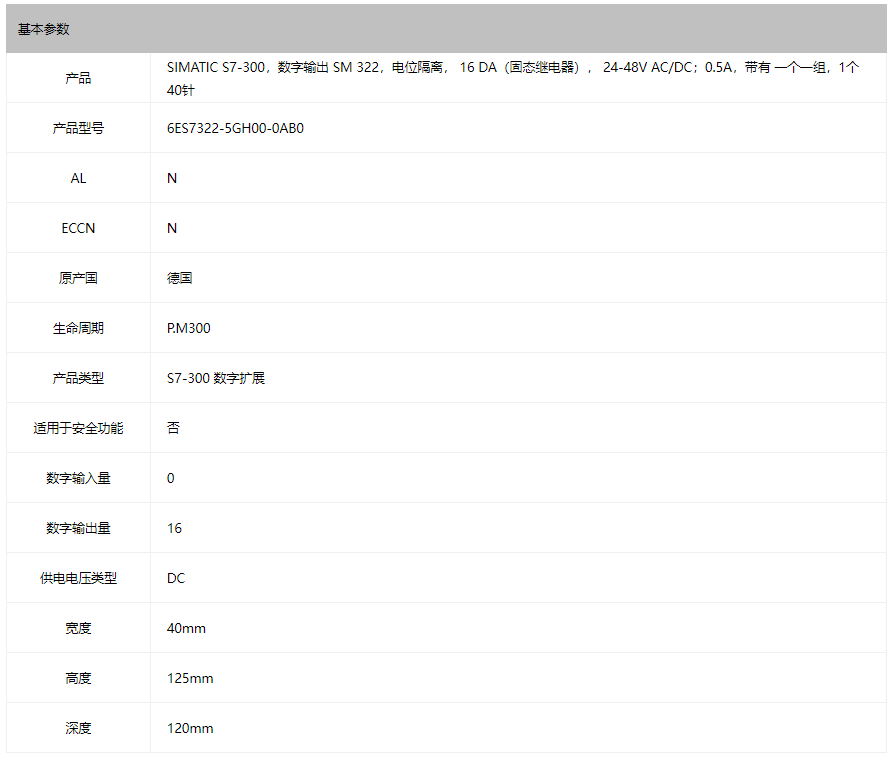Screen dimensions: 895x763
Task: Select the 数字输入量 label cell
Action: coord(78,478)
